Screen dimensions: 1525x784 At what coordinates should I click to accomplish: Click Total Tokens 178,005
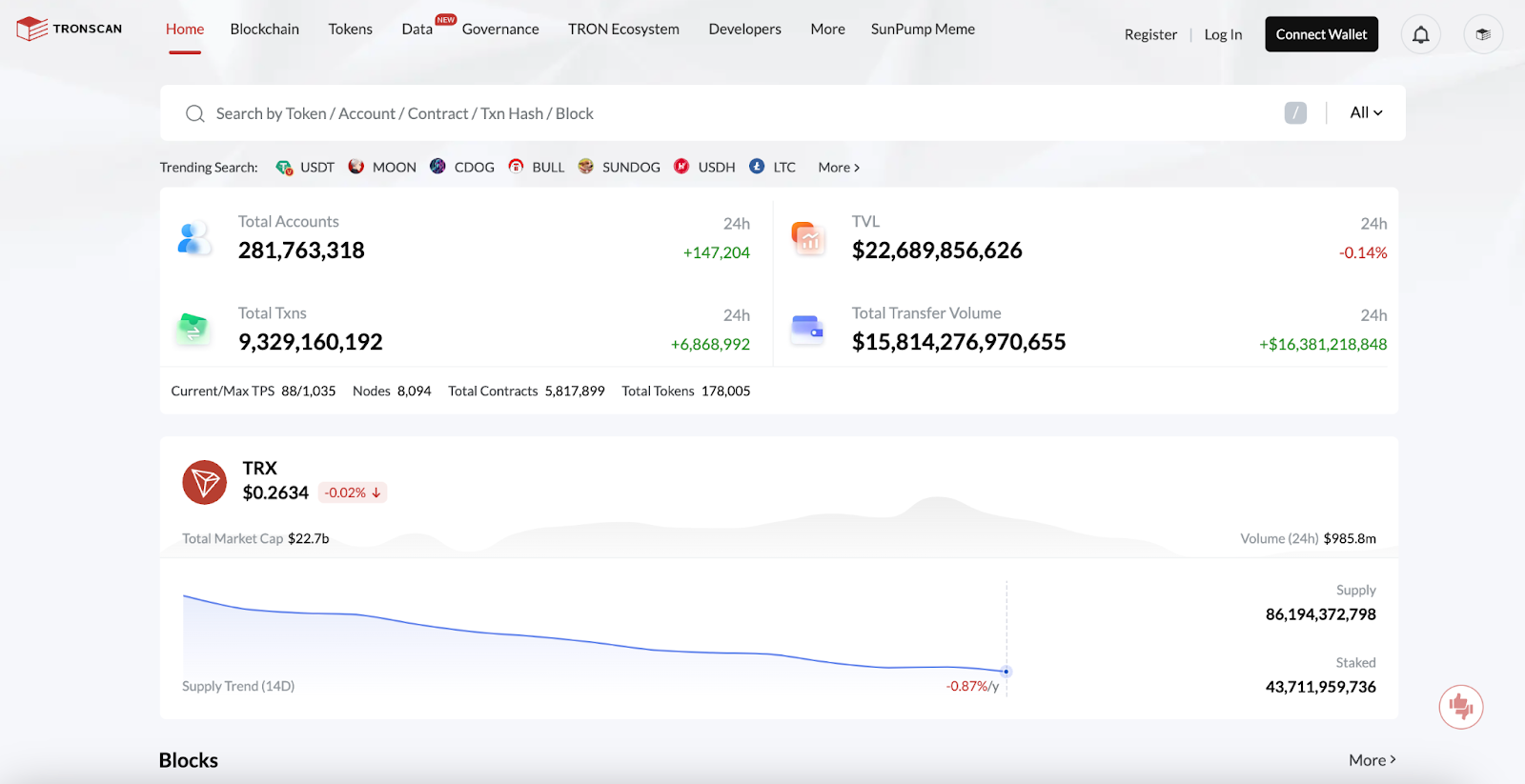[x=686, y=392]
